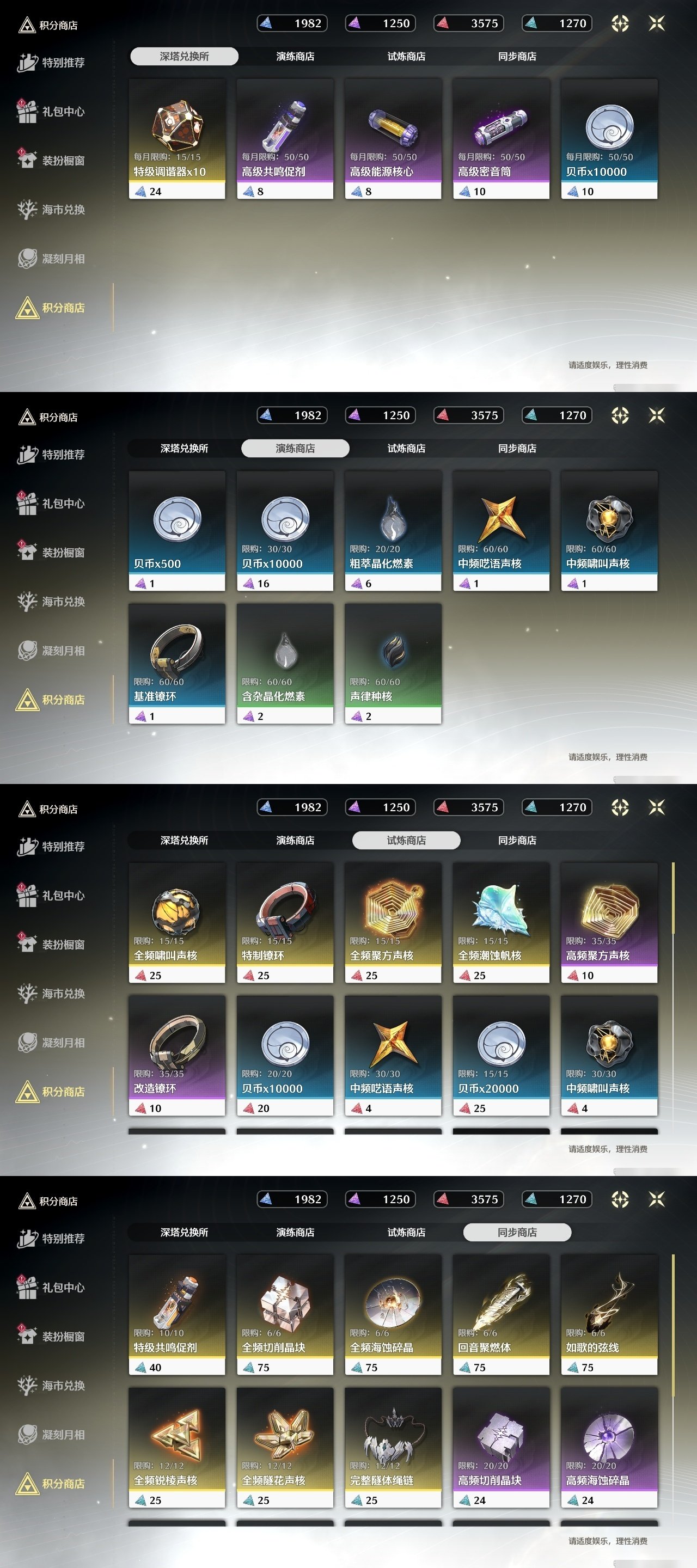
Task: Select the 高级能源核心 capsule item
Action: (x=393, y=139)
